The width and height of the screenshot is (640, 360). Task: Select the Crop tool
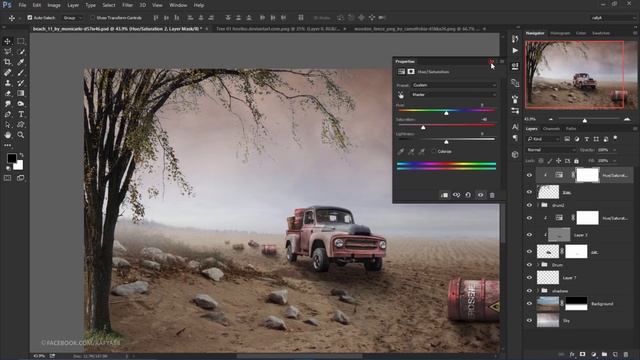pyautogui.click(x=8, y=62)
